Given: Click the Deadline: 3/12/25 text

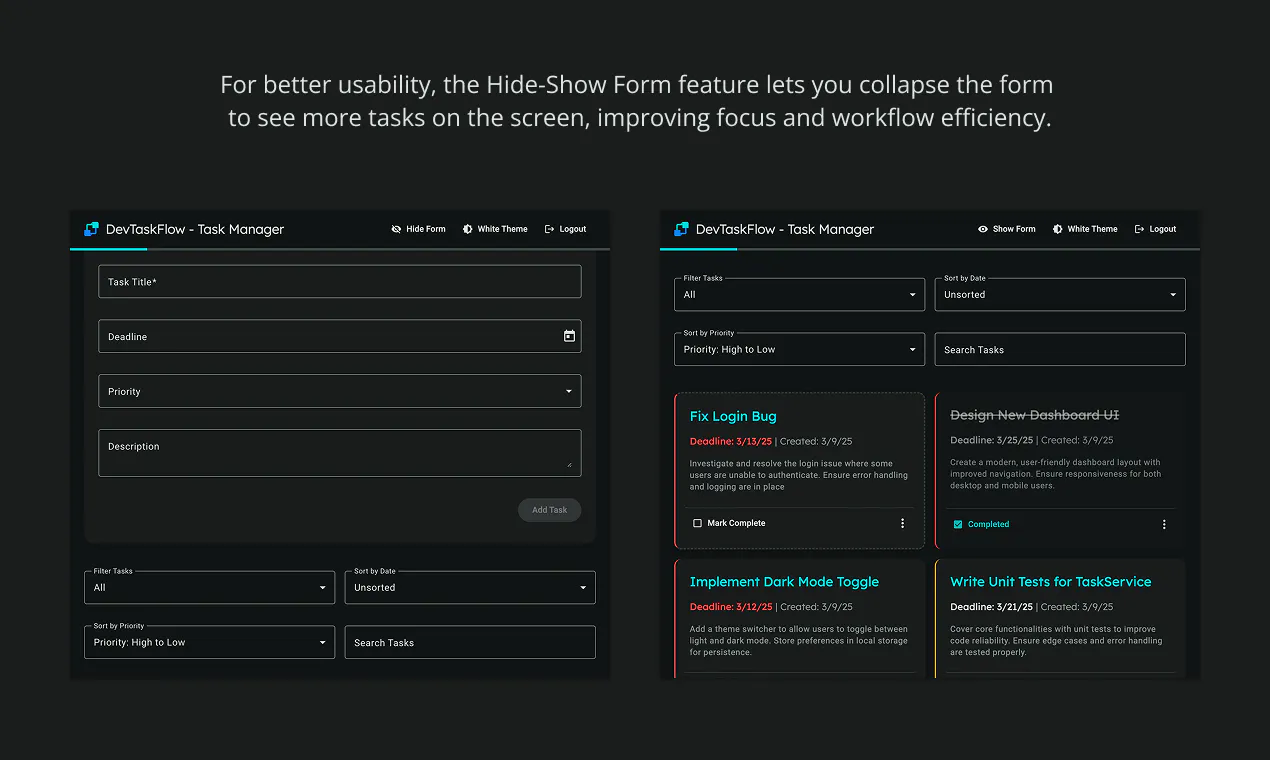Looking at the screenshot, I should click(731, 607).
